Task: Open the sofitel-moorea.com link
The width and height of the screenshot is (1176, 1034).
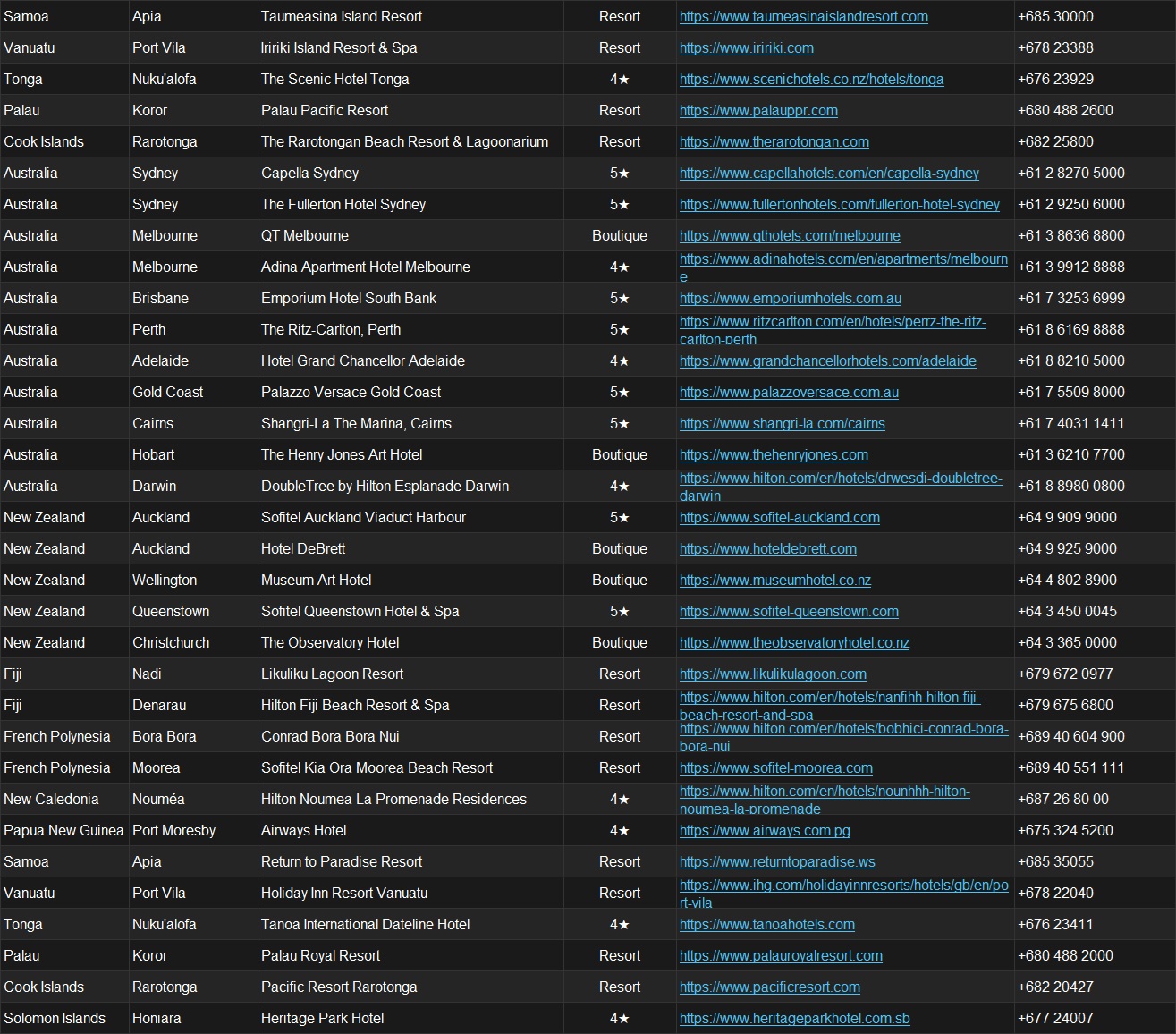Action: pos(776,767)
